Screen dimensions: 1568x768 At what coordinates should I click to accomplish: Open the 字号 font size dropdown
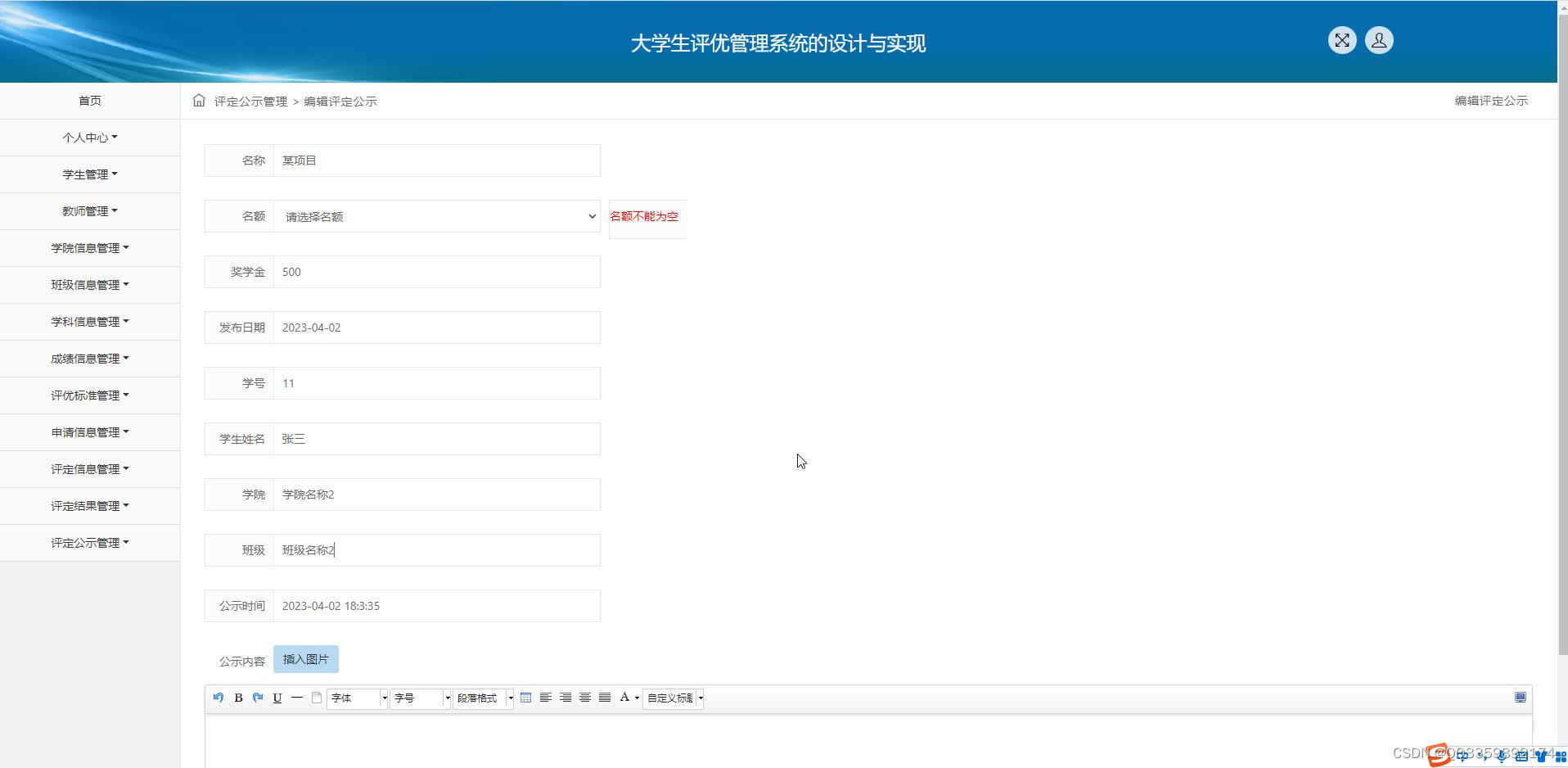421,698
